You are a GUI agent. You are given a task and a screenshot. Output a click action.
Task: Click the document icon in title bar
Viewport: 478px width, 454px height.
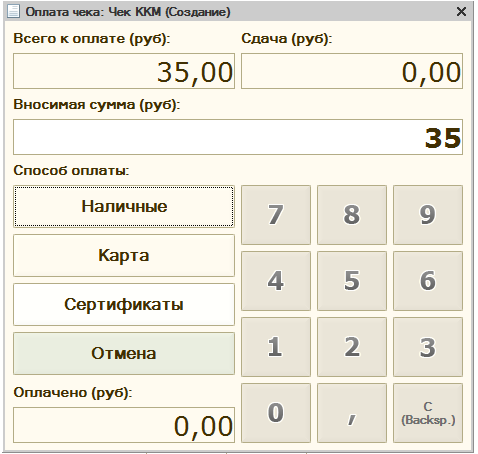pyautogui.click(x=14, y=11)
